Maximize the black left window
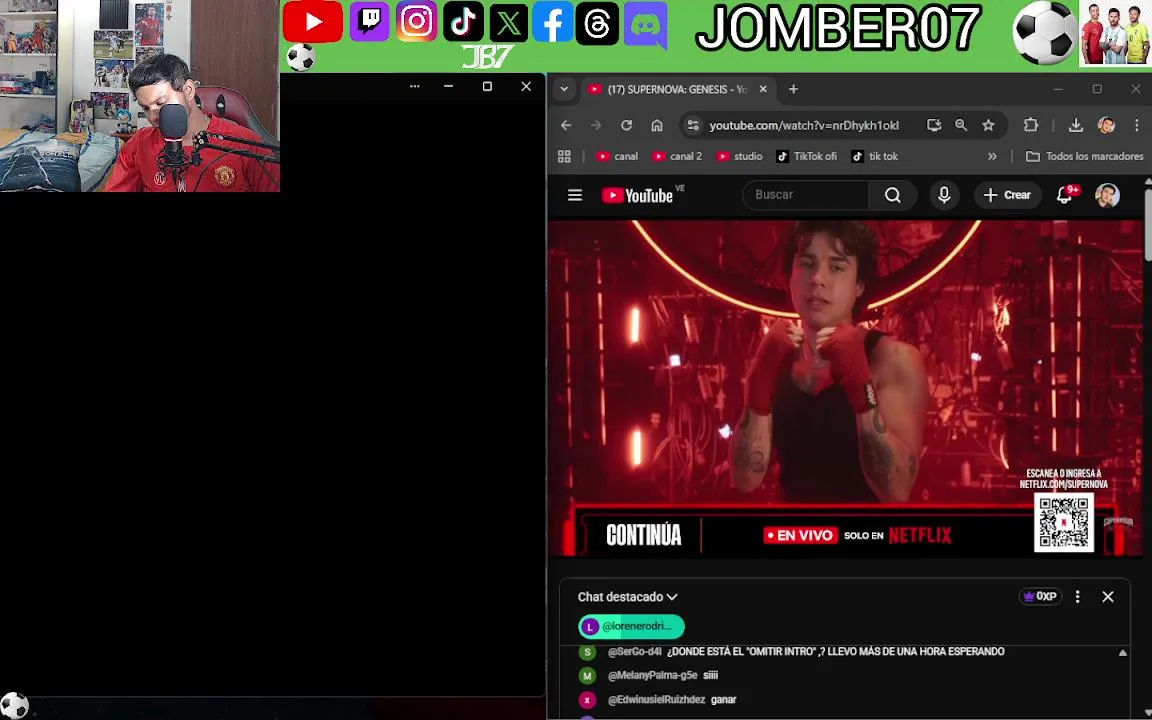This screenshot has height=720, width=1152. click(486, 87)
